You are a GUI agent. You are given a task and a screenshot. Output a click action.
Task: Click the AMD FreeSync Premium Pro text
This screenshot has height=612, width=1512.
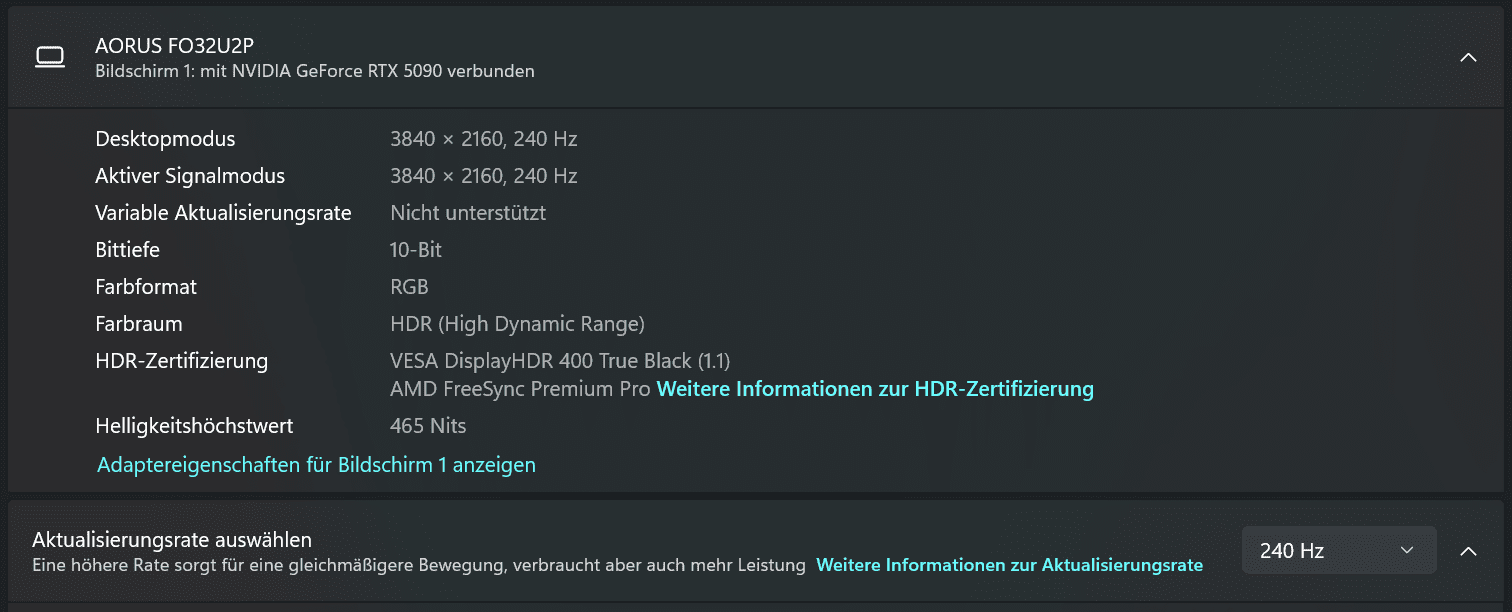[x=520, y=388]
